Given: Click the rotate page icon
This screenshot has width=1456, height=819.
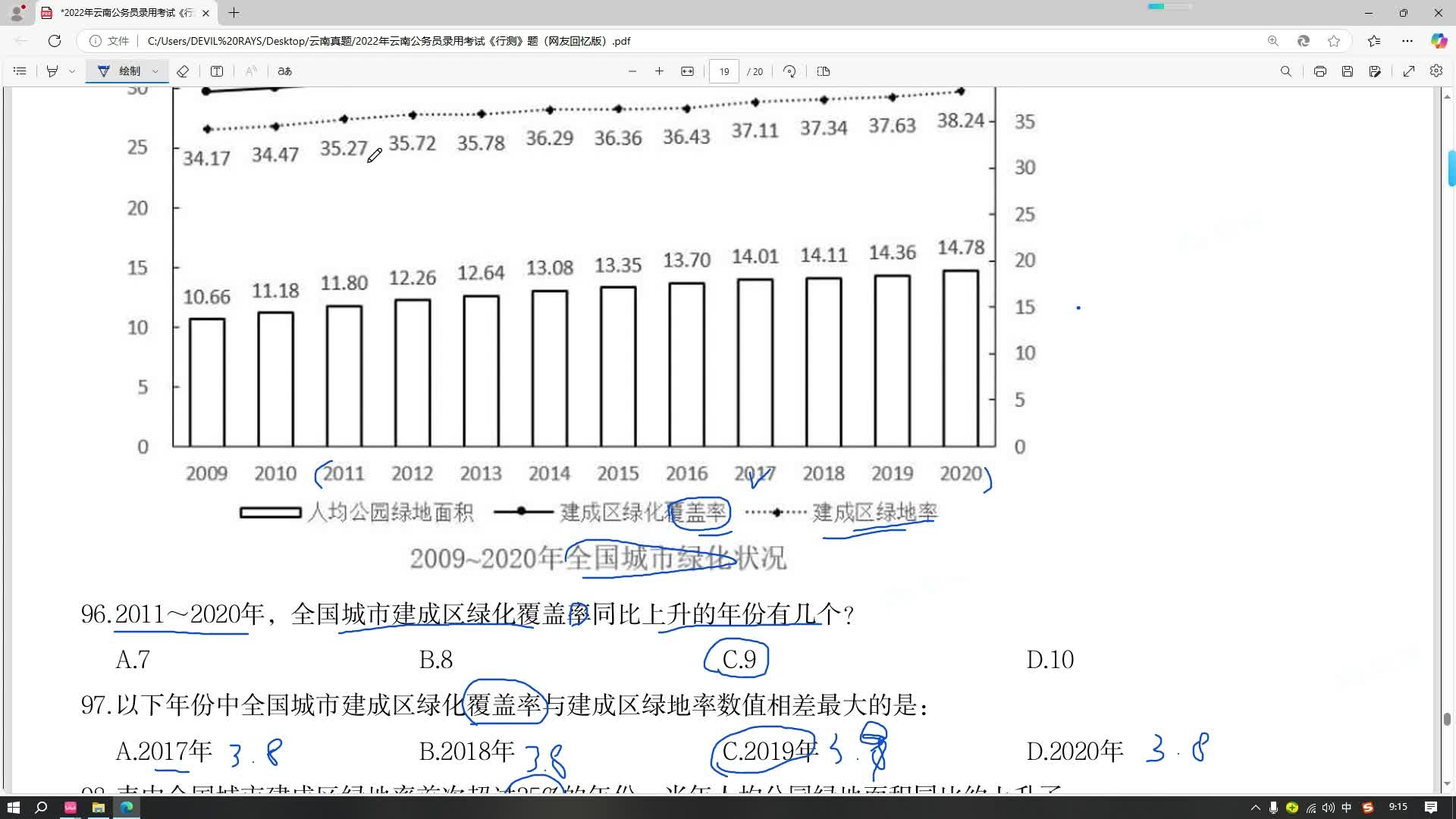Looking at the screenshot, I should click(x=789, y=71).
